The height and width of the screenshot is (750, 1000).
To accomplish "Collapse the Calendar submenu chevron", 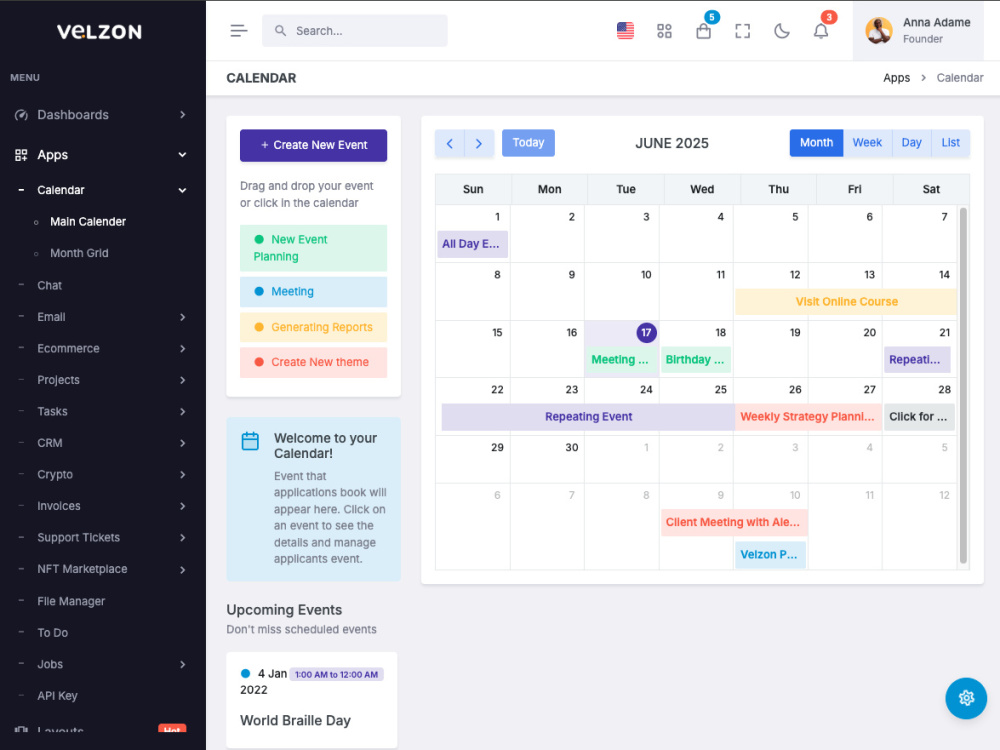I will coord(182,190).
